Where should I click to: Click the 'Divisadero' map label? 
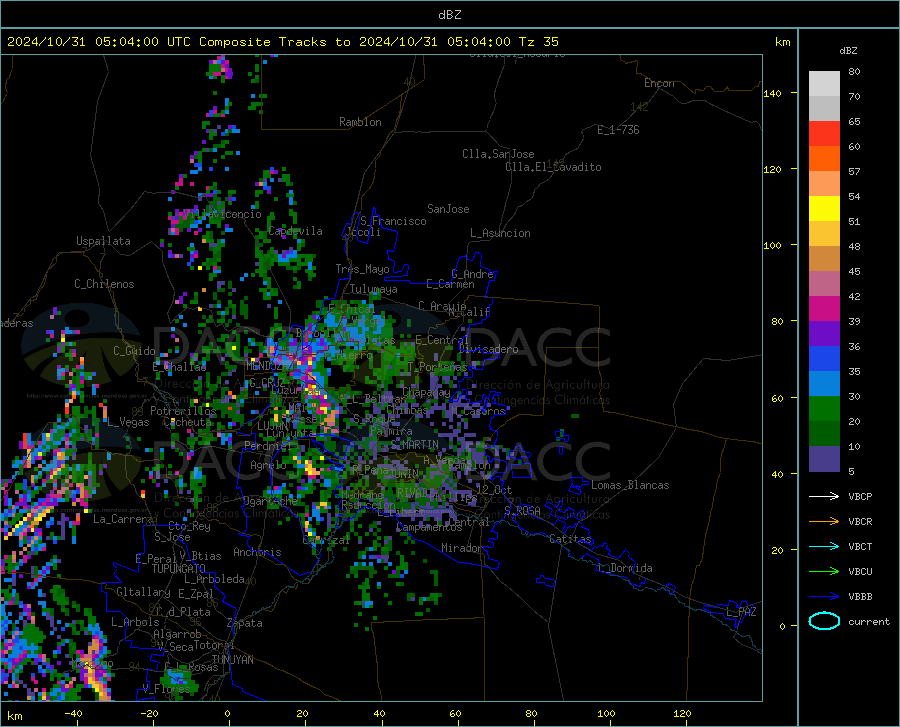[x=488, y=349]
